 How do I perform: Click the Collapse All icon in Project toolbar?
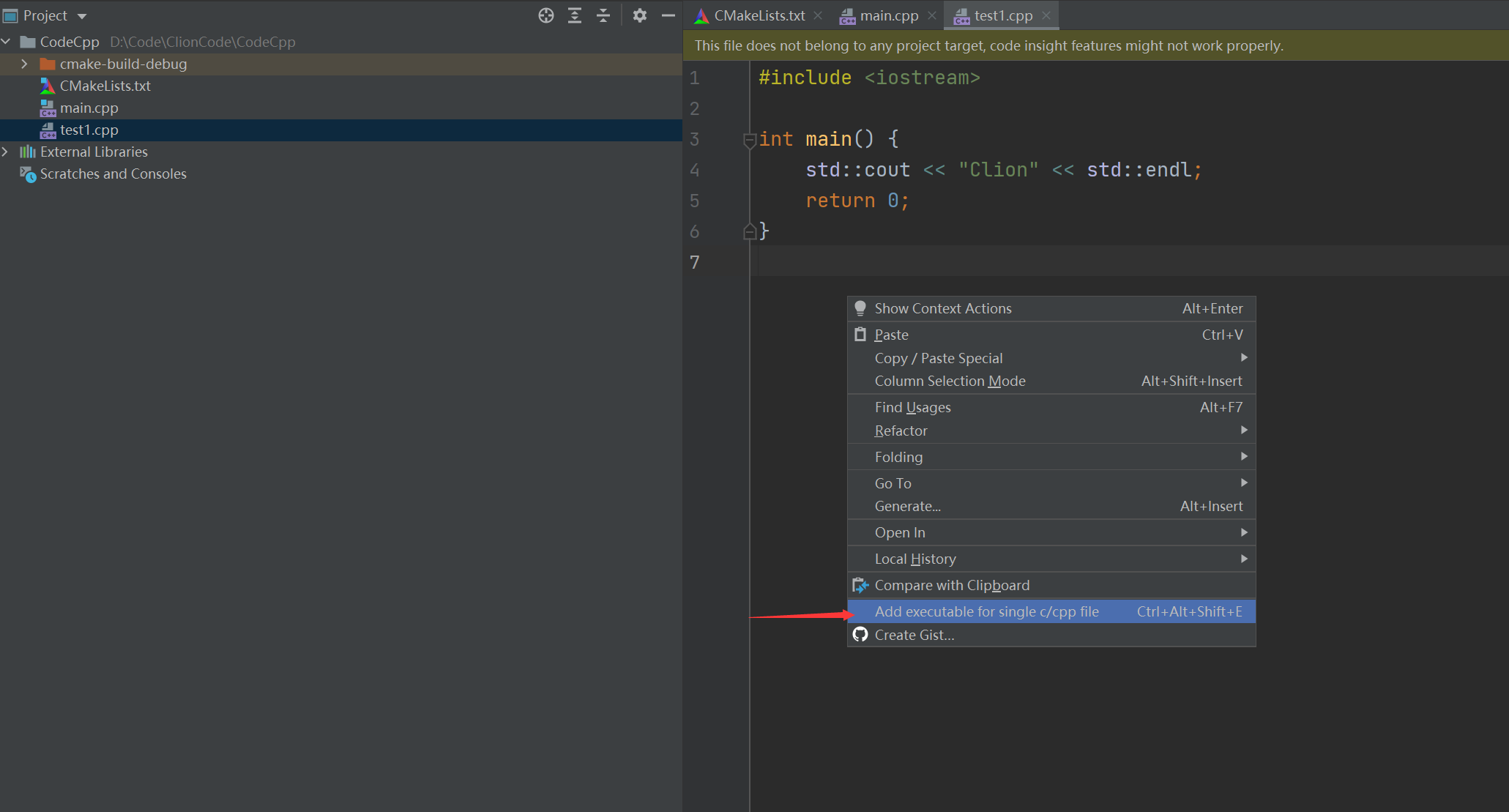603,15
